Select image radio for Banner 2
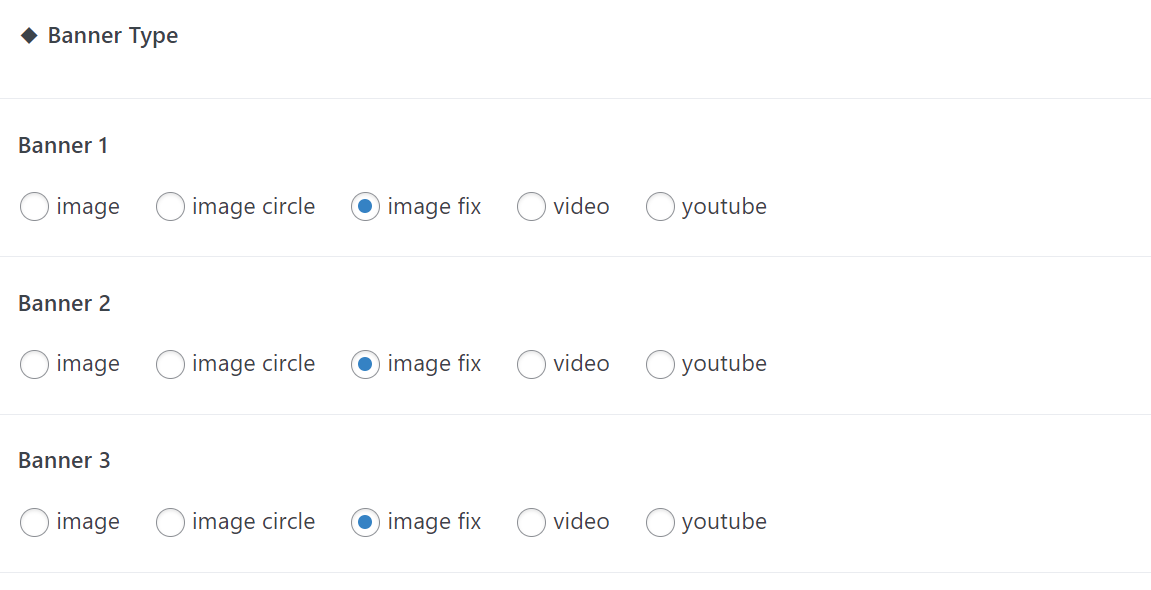The width and height of the screenshot is (1151, 590). (35, 364)
